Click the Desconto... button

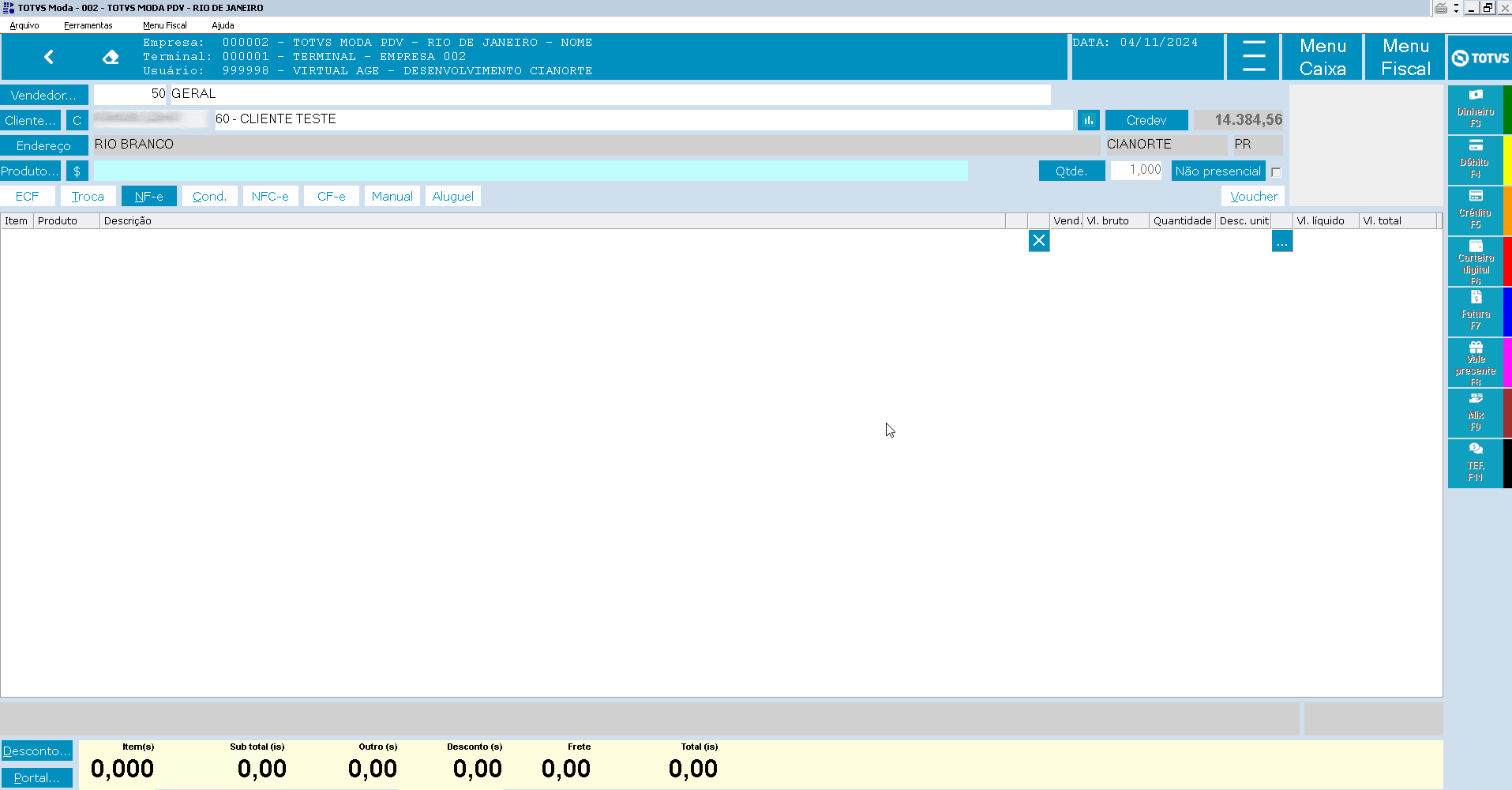pyautogui.click(x=36, y=750)
